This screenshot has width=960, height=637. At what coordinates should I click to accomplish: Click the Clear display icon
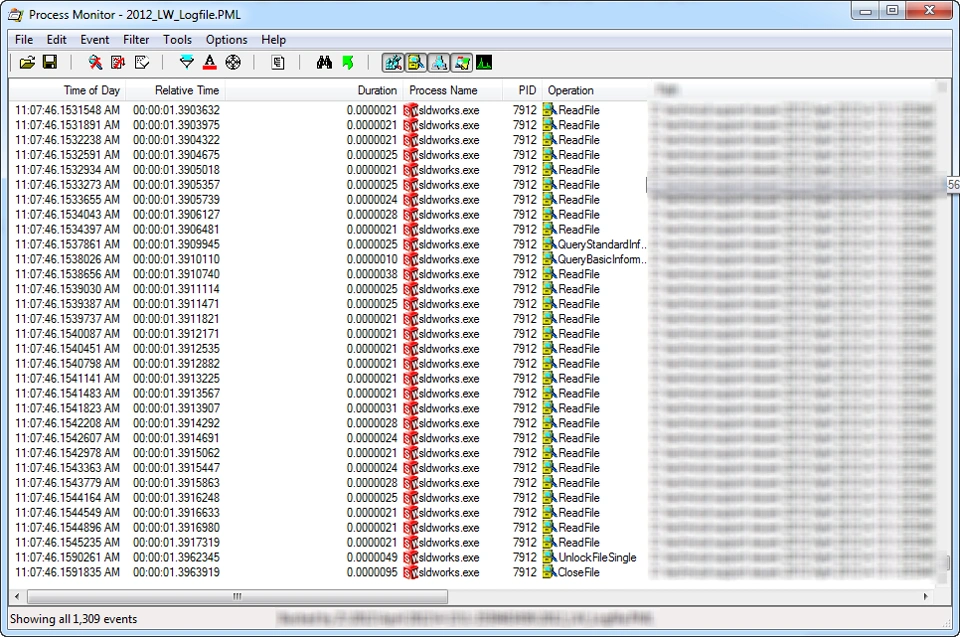141,62
